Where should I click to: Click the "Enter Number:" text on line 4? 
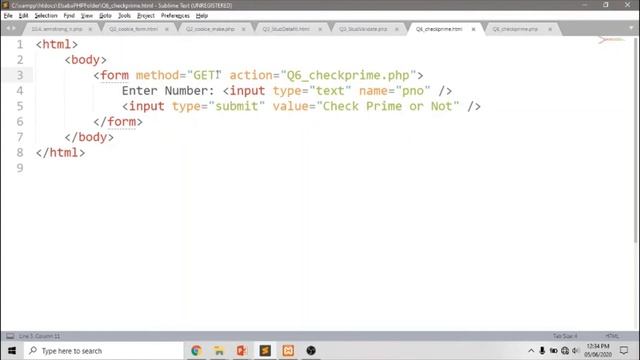pos(168,91)
